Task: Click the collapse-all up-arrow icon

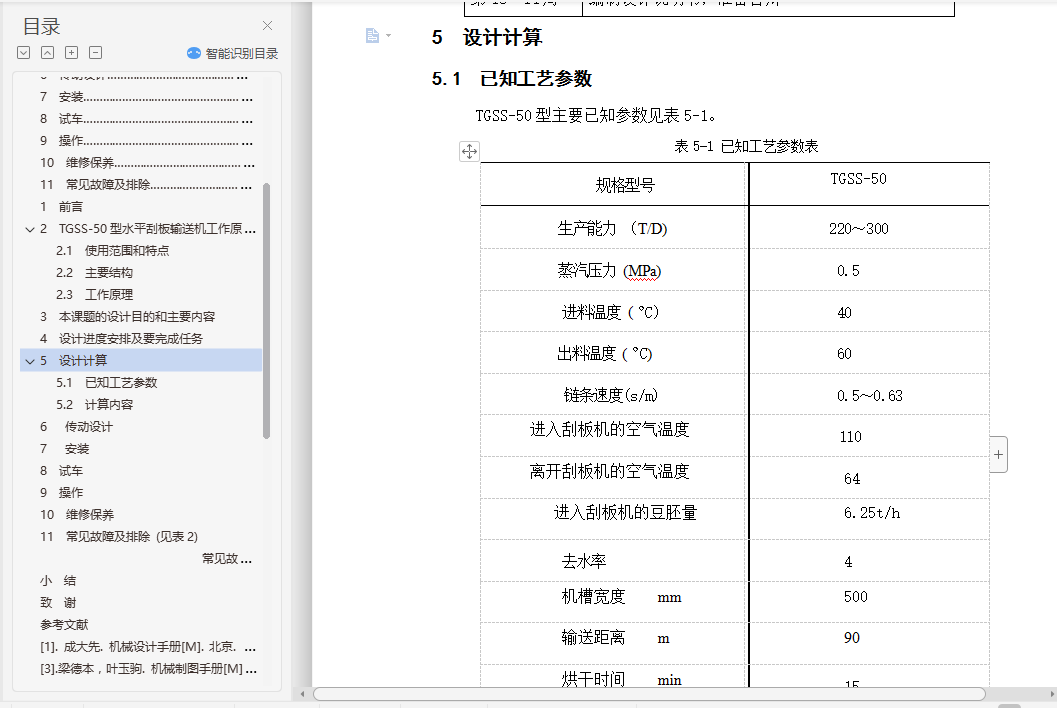Action: [x=47, y=53]
